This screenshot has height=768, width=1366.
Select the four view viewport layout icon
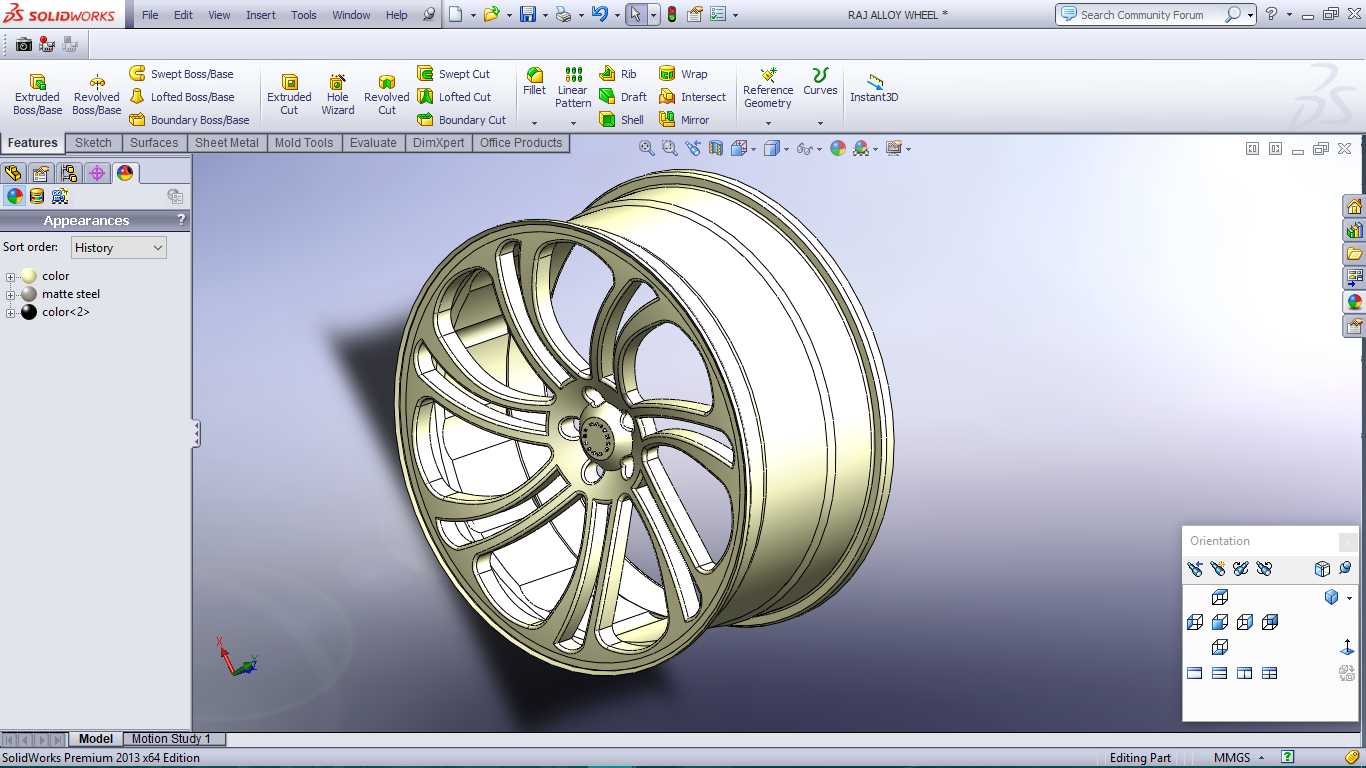1270,673
